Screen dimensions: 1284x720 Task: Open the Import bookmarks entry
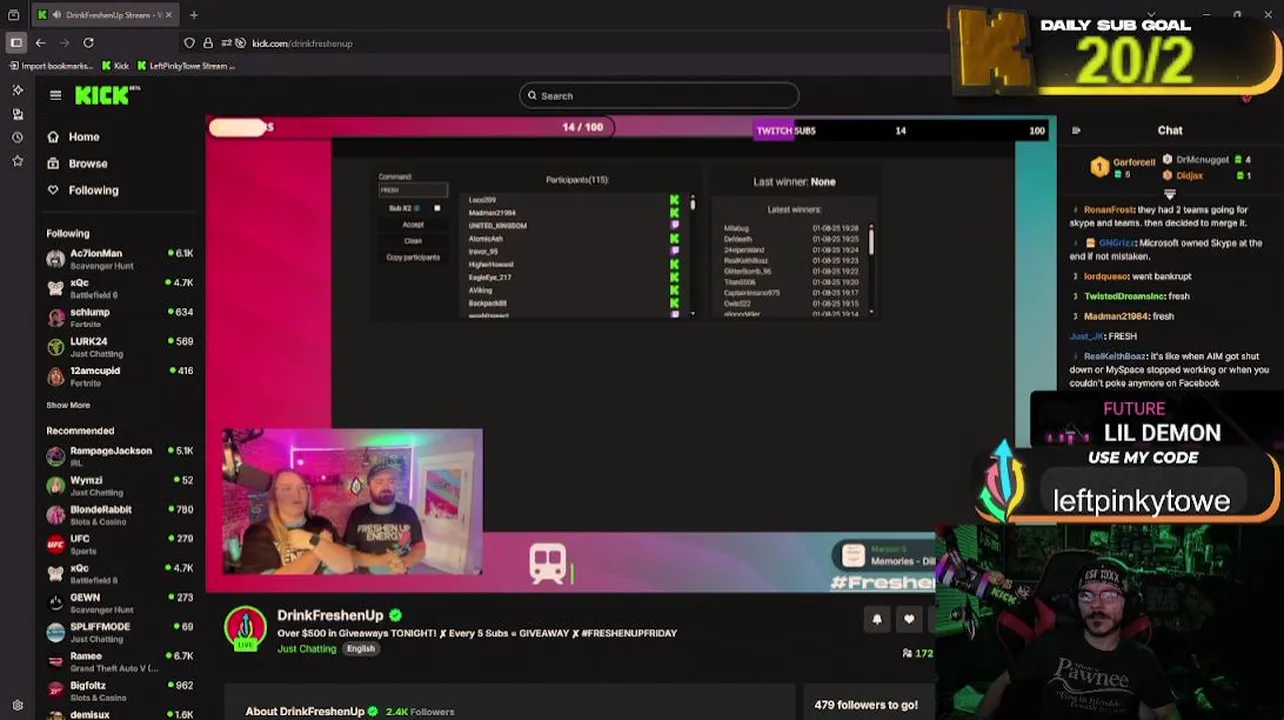coord(51,66)
